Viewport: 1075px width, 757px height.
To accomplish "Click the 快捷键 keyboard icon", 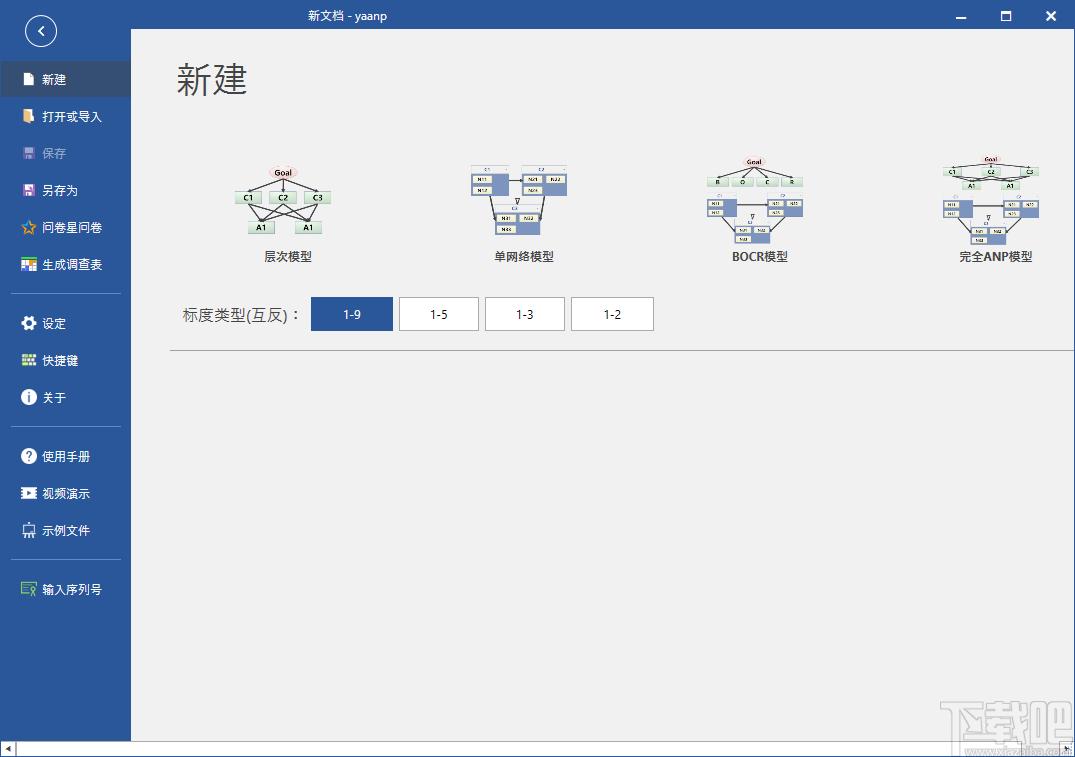I will (x=28, y=360).
